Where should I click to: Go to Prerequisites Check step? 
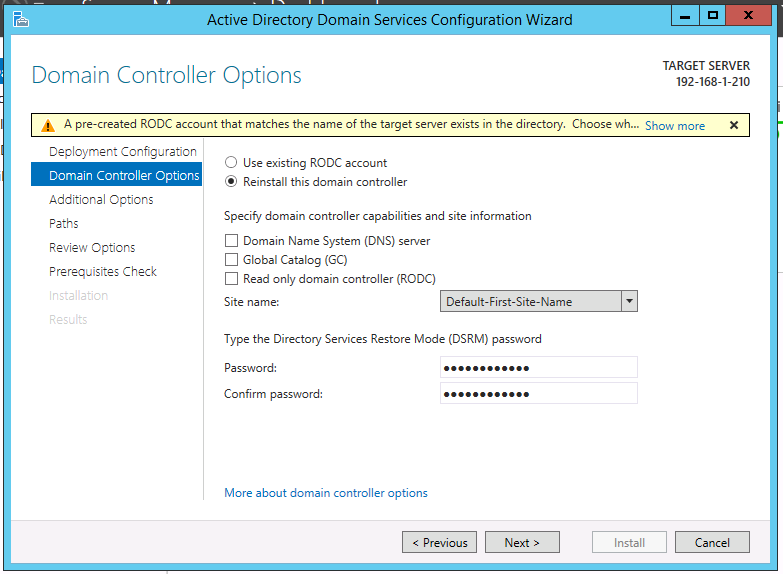[102, 271]
